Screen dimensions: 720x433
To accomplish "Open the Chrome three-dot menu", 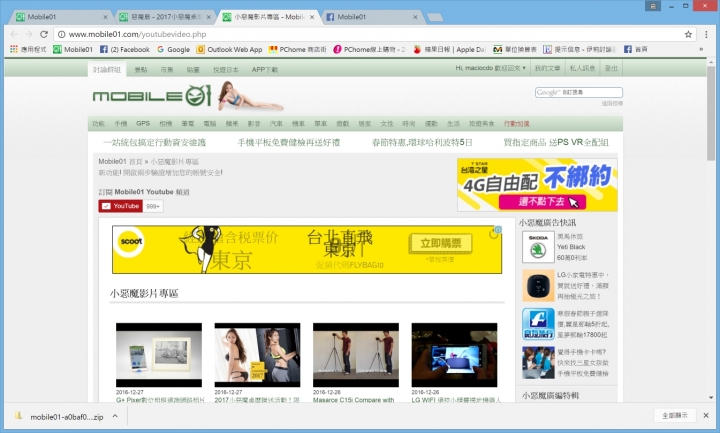I will [706, 34].
